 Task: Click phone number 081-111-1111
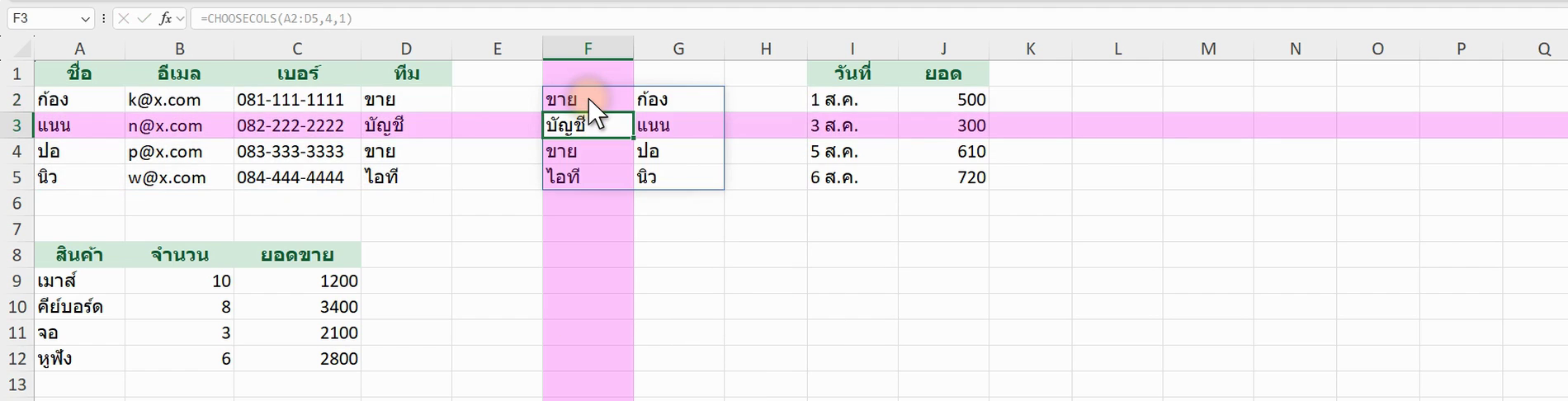297,100
